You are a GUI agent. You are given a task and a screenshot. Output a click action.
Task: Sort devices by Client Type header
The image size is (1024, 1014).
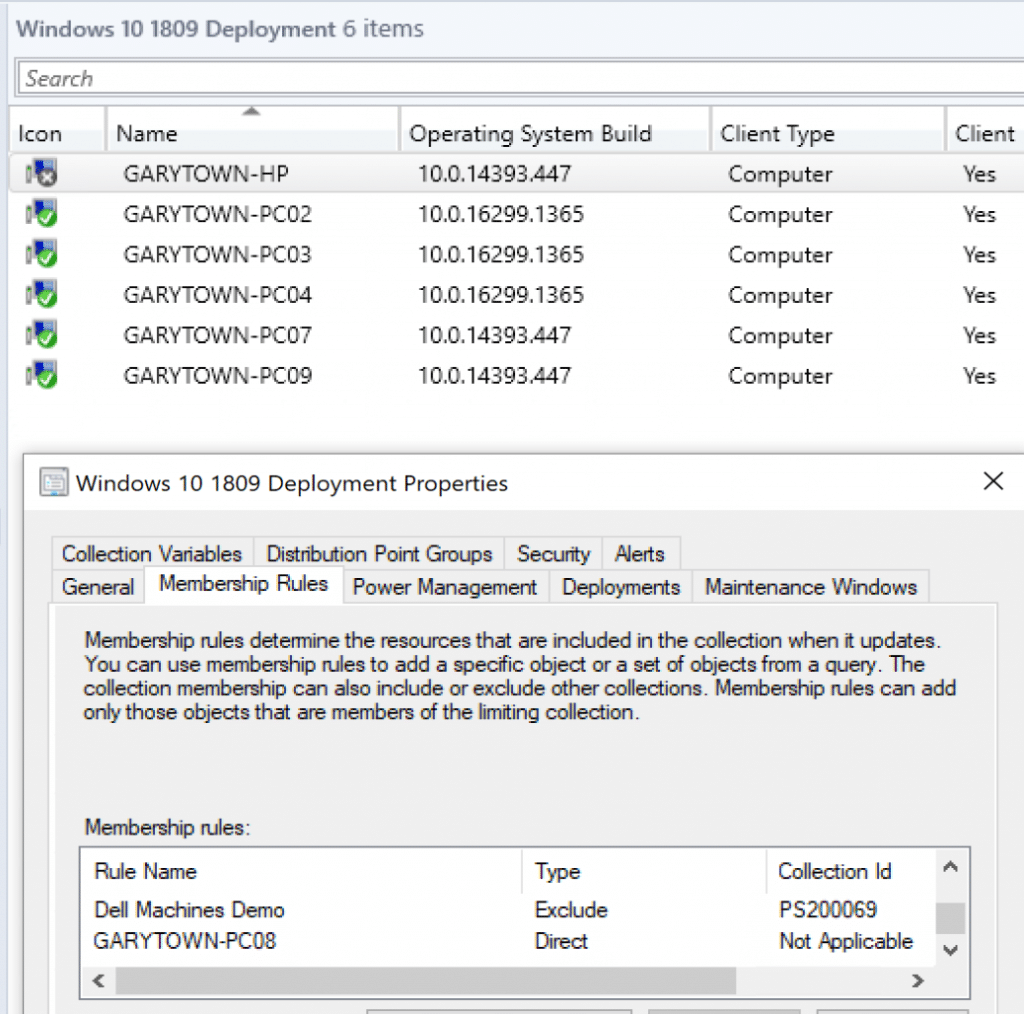tap(777, 134)
